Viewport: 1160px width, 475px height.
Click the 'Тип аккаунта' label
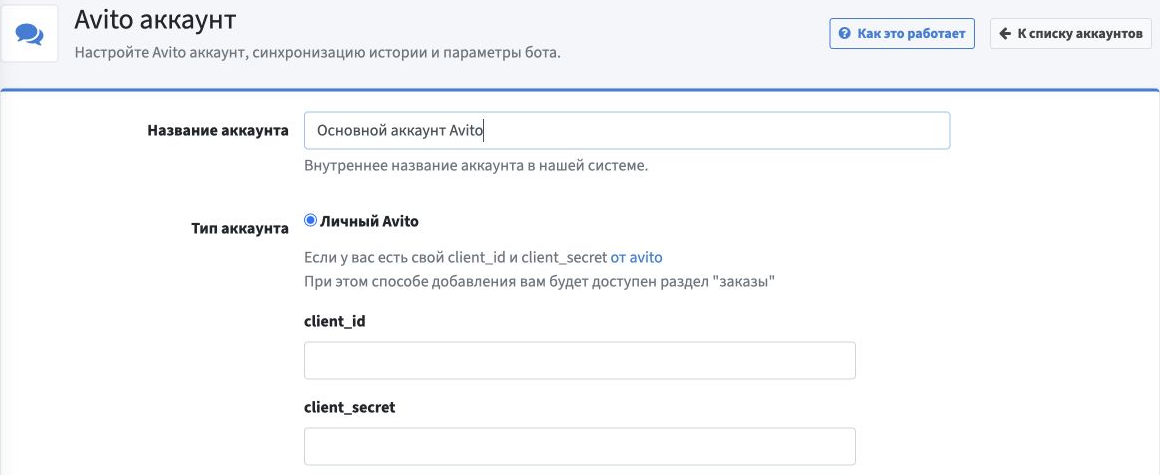(240, 229)
